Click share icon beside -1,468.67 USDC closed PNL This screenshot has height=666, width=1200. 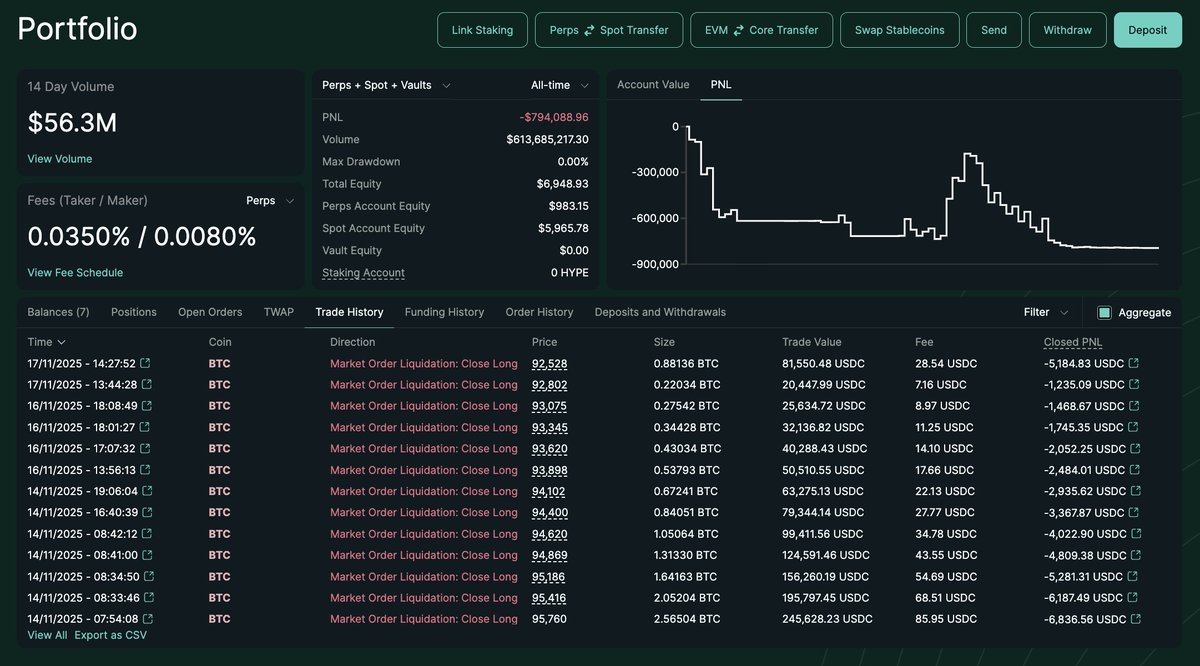1133,406
